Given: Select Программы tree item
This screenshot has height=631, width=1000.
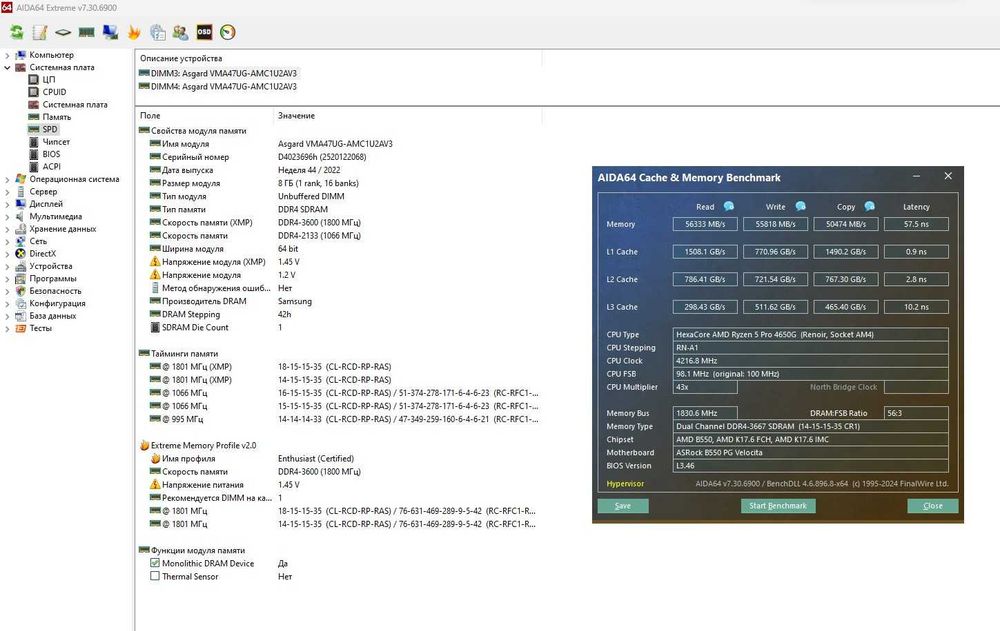Looking at the screenshot, I should coord(52,279).
